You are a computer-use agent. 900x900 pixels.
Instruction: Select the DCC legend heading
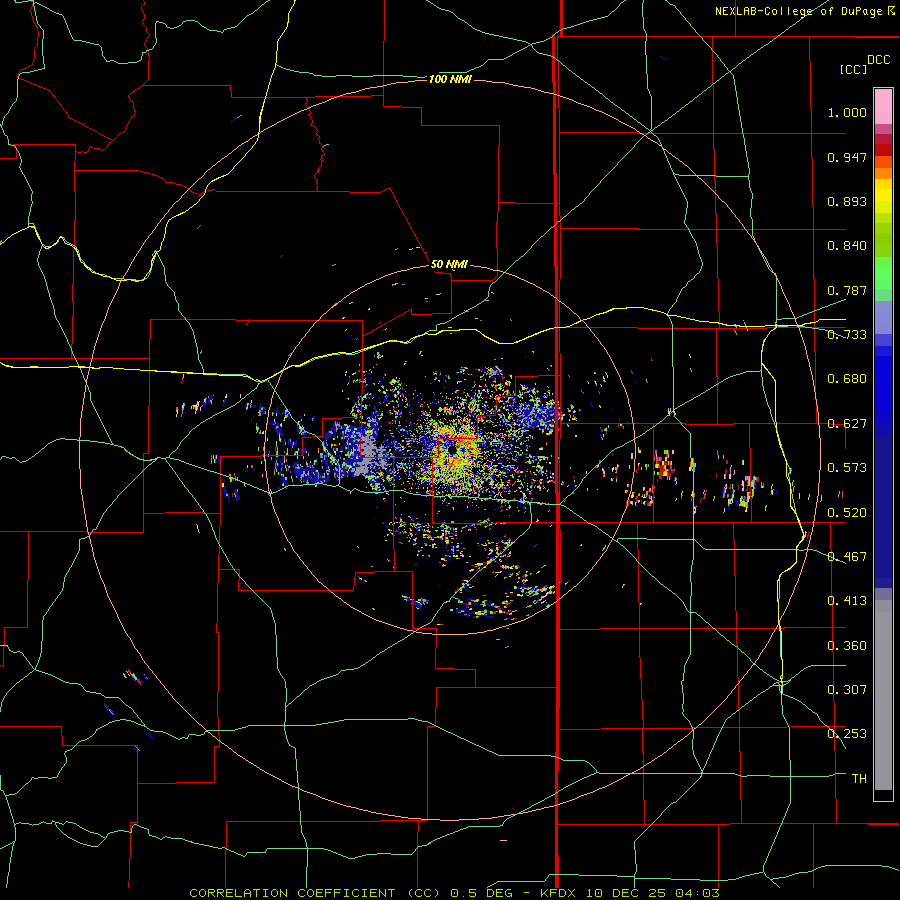(x=878, y=60)
